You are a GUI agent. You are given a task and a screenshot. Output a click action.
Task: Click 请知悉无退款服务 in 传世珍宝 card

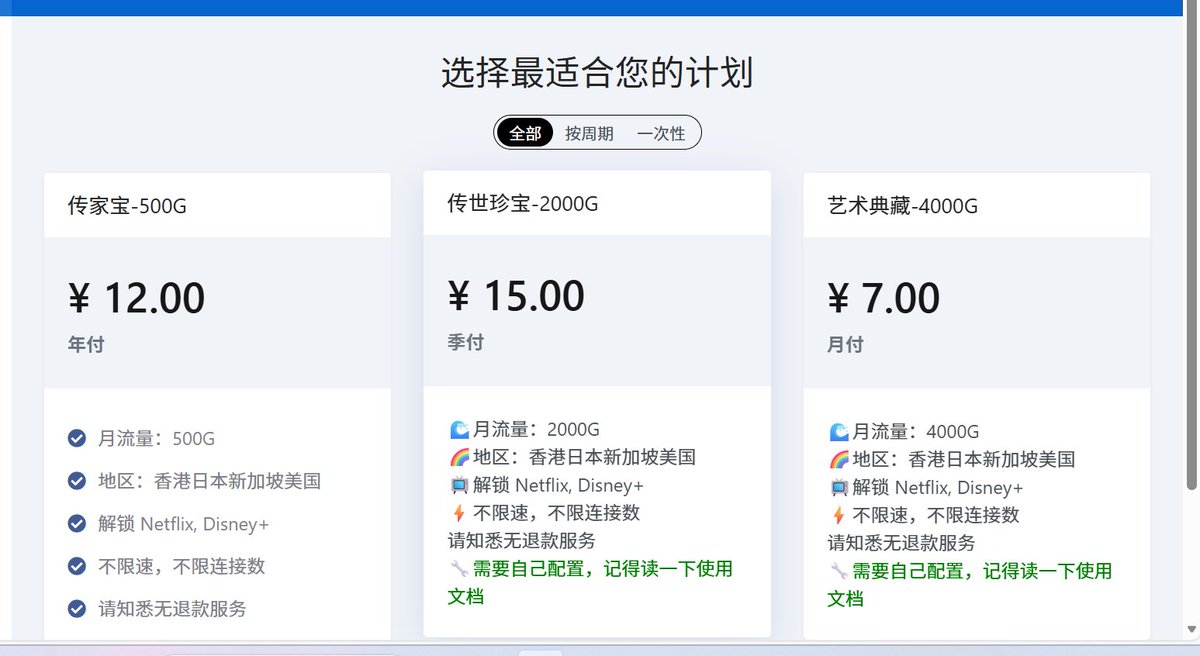(x=521, y=541)
